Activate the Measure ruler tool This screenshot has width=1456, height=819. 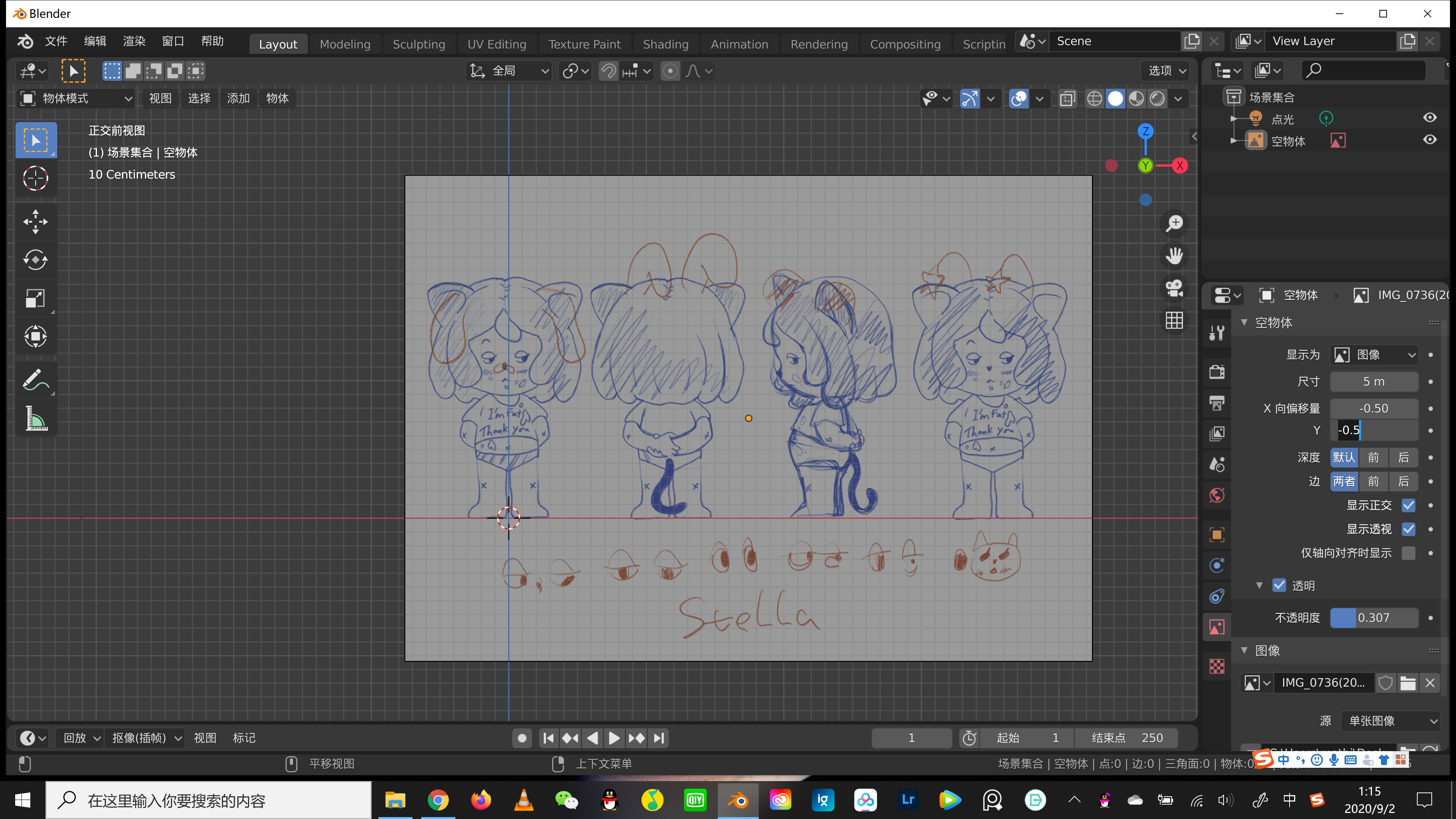pos(35,419)
